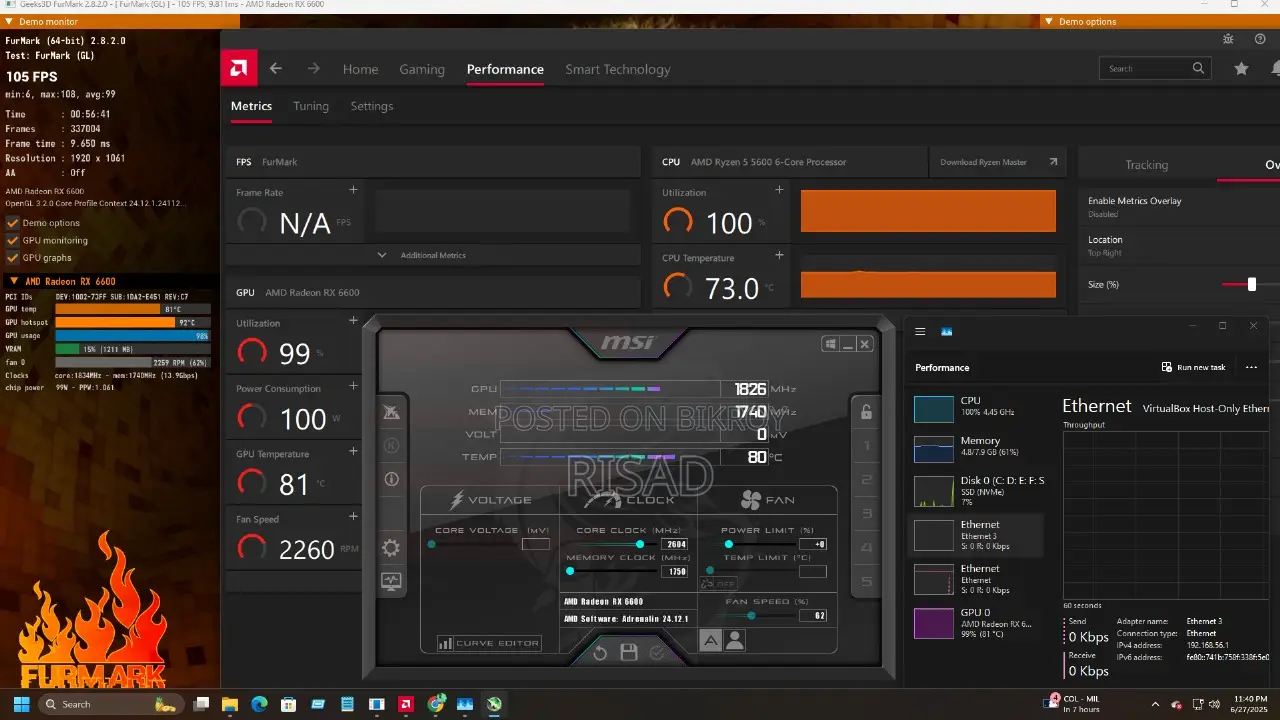Viewport: 1280px width, 720px height.
Task: Click Afterburner Fan Speed slider handle
Action: [x=751, y=615]
